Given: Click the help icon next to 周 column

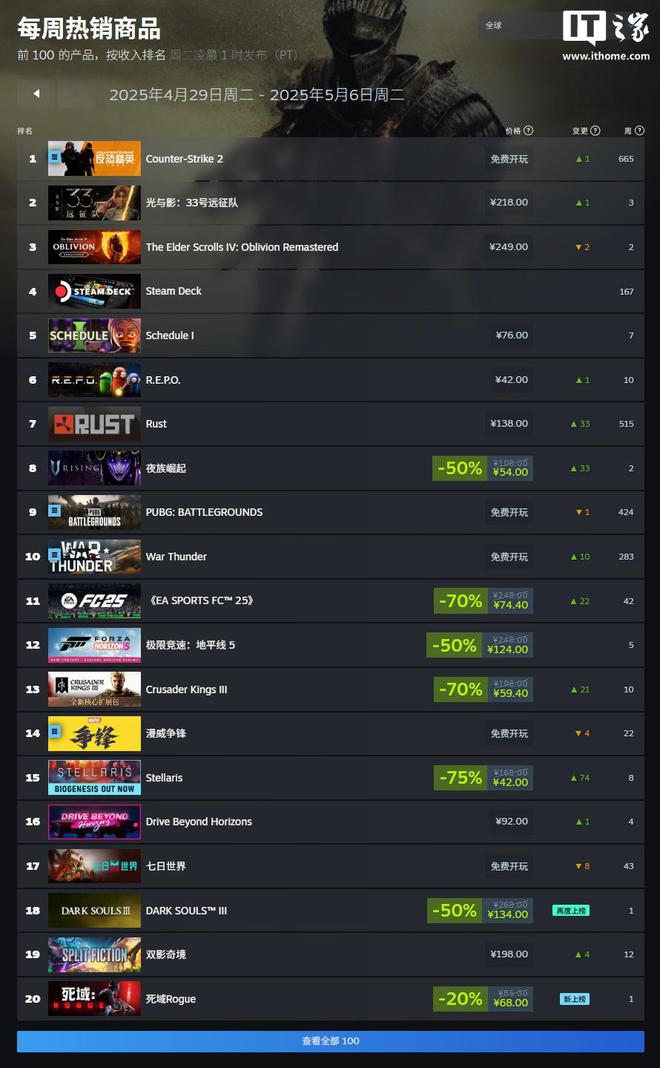Looking at the screenshot, I should point(639,131).
